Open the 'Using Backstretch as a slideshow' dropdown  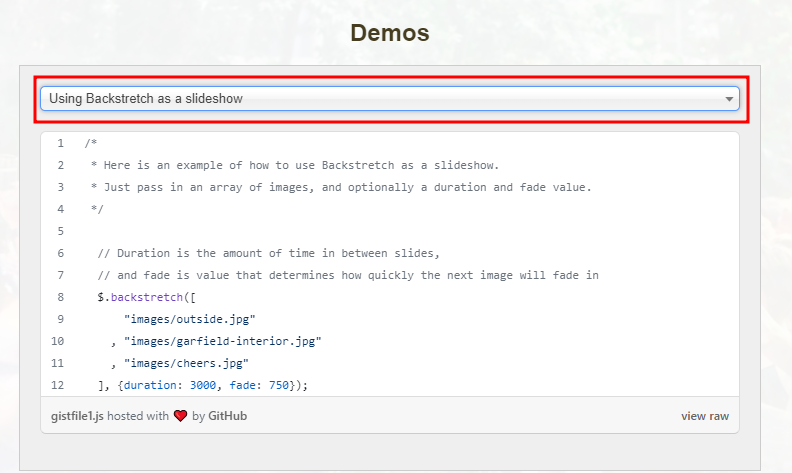[389, 99]
